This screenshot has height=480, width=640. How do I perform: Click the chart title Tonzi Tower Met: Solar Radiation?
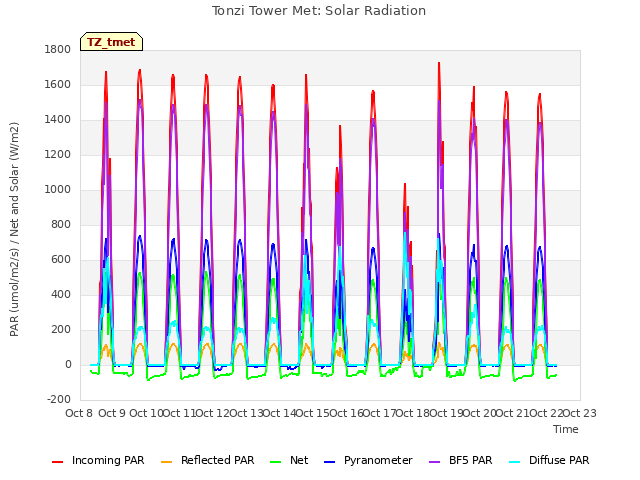319,11
